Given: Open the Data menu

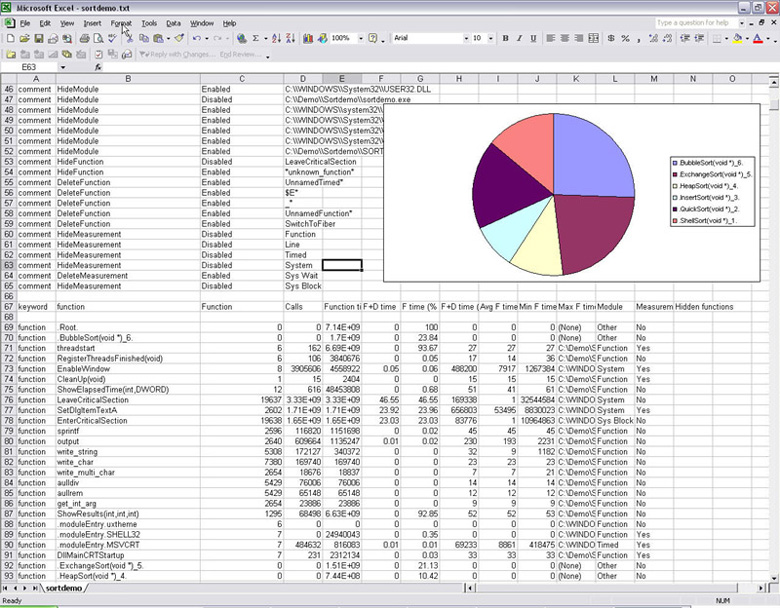Looking at the screenshot, I should 174,22.
